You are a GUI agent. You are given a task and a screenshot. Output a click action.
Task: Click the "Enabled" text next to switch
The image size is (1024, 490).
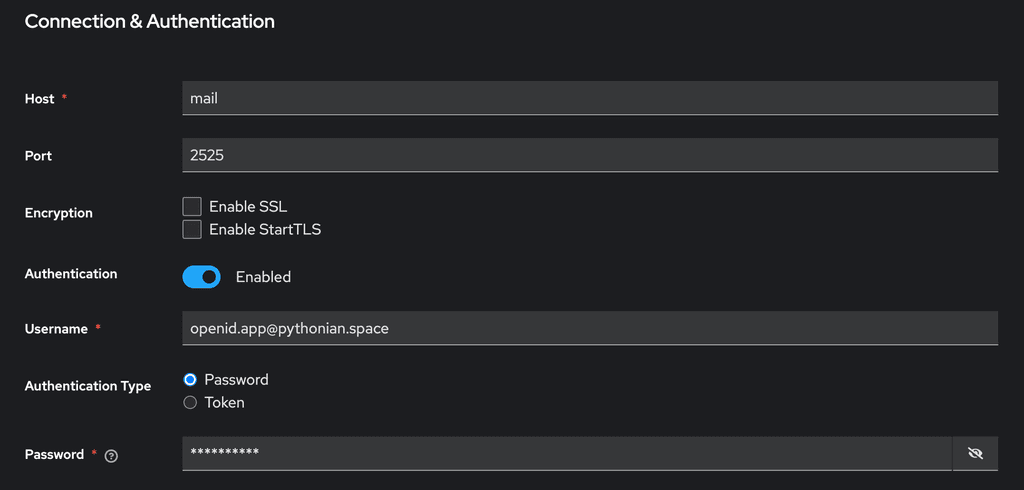click(x=263, y=277)
